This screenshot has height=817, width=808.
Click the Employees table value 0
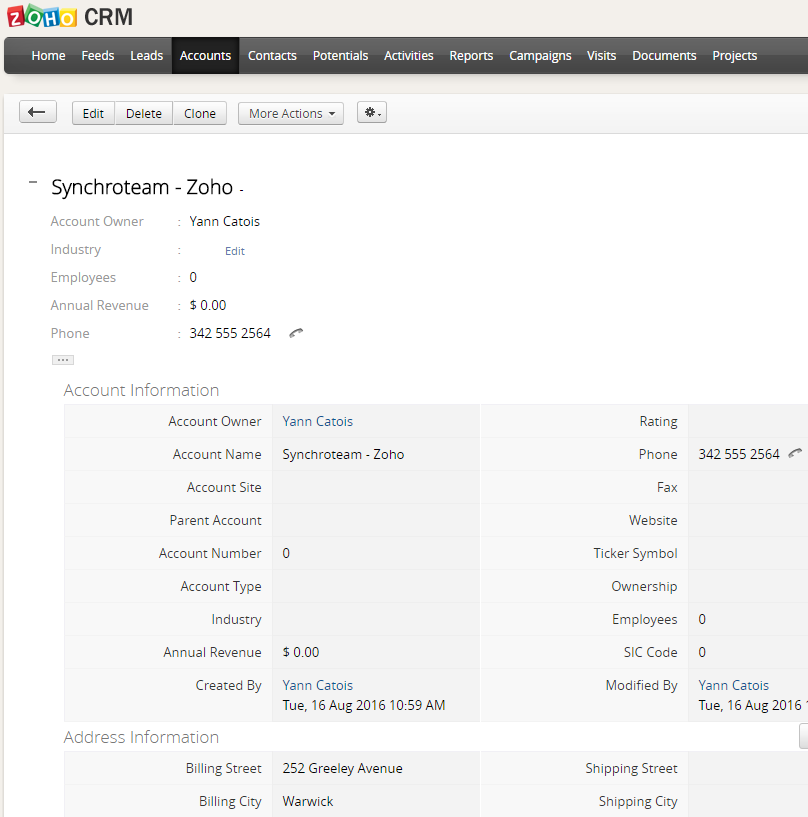click(702, 620)
